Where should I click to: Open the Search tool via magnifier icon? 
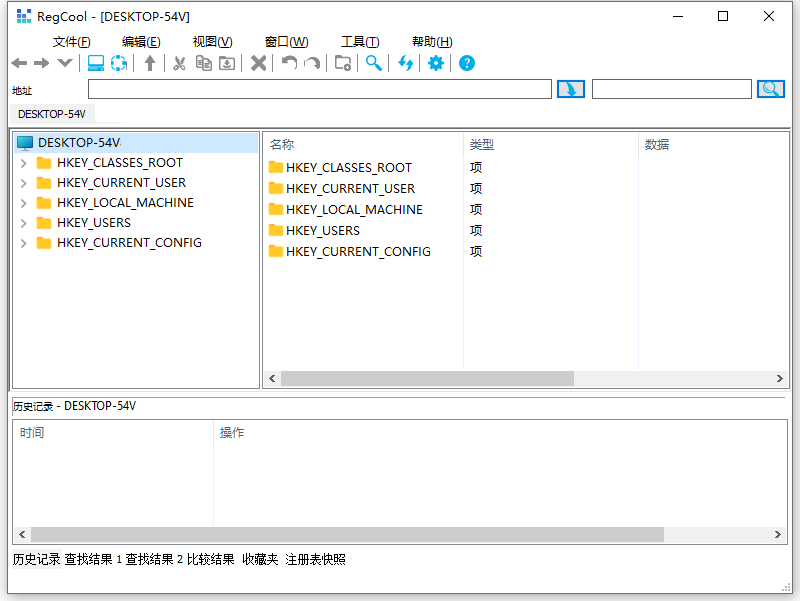(x=373, y=63)
